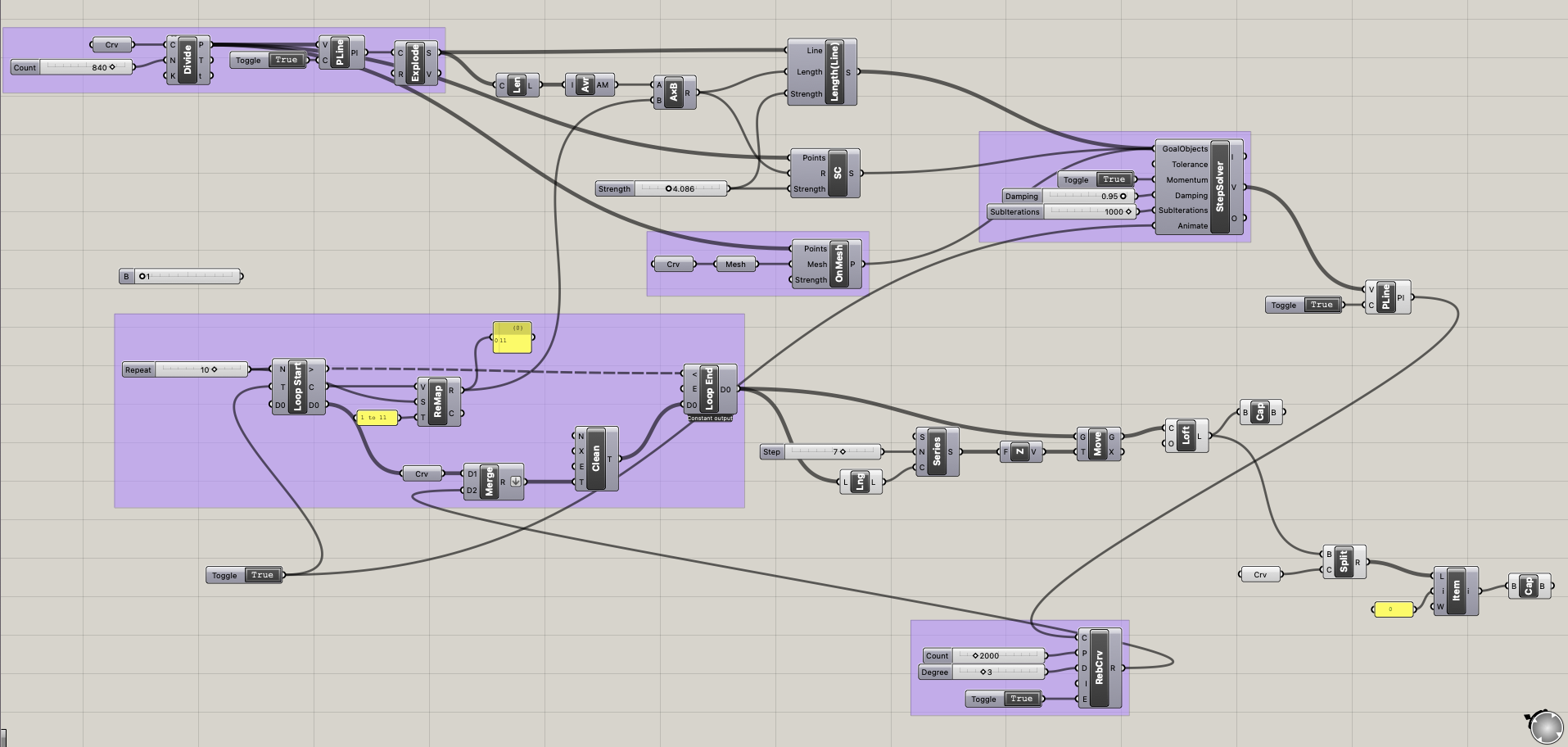
Task: Flip the True toggle feeding the PLine component
Action: 1321,304
